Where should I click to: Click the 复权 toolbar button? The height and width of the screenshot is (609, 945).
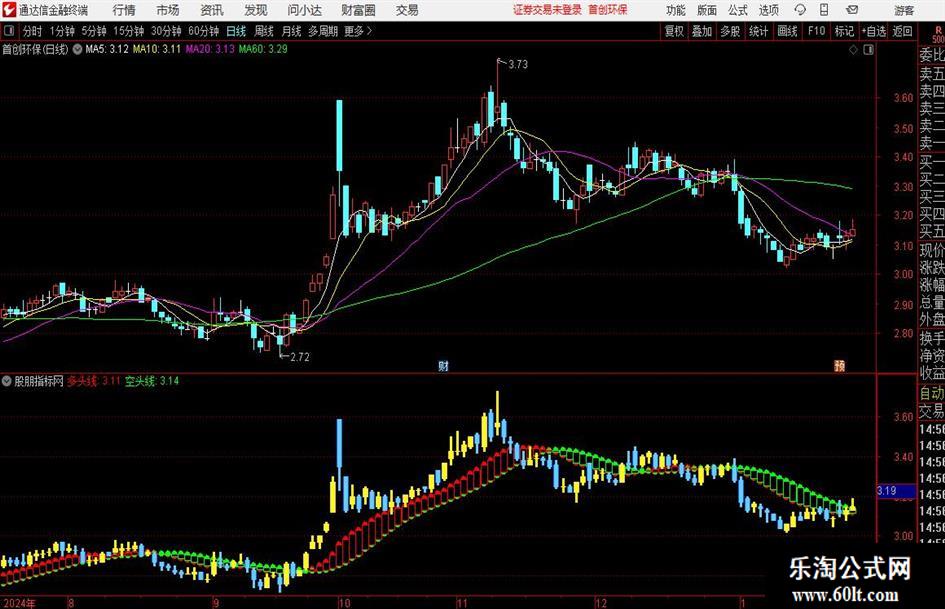(x=674, y=31)
